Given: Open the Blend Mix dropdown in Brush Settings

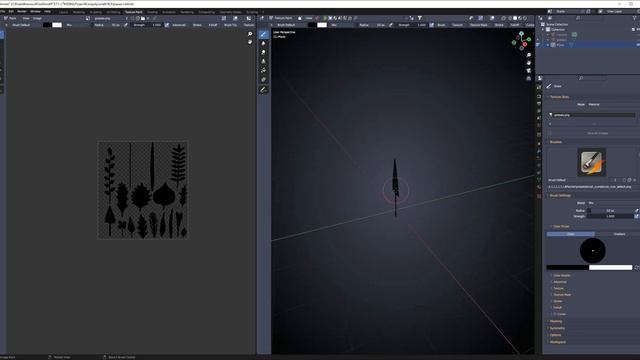Looking at the screenshot, I should click(x=612, y=203).
